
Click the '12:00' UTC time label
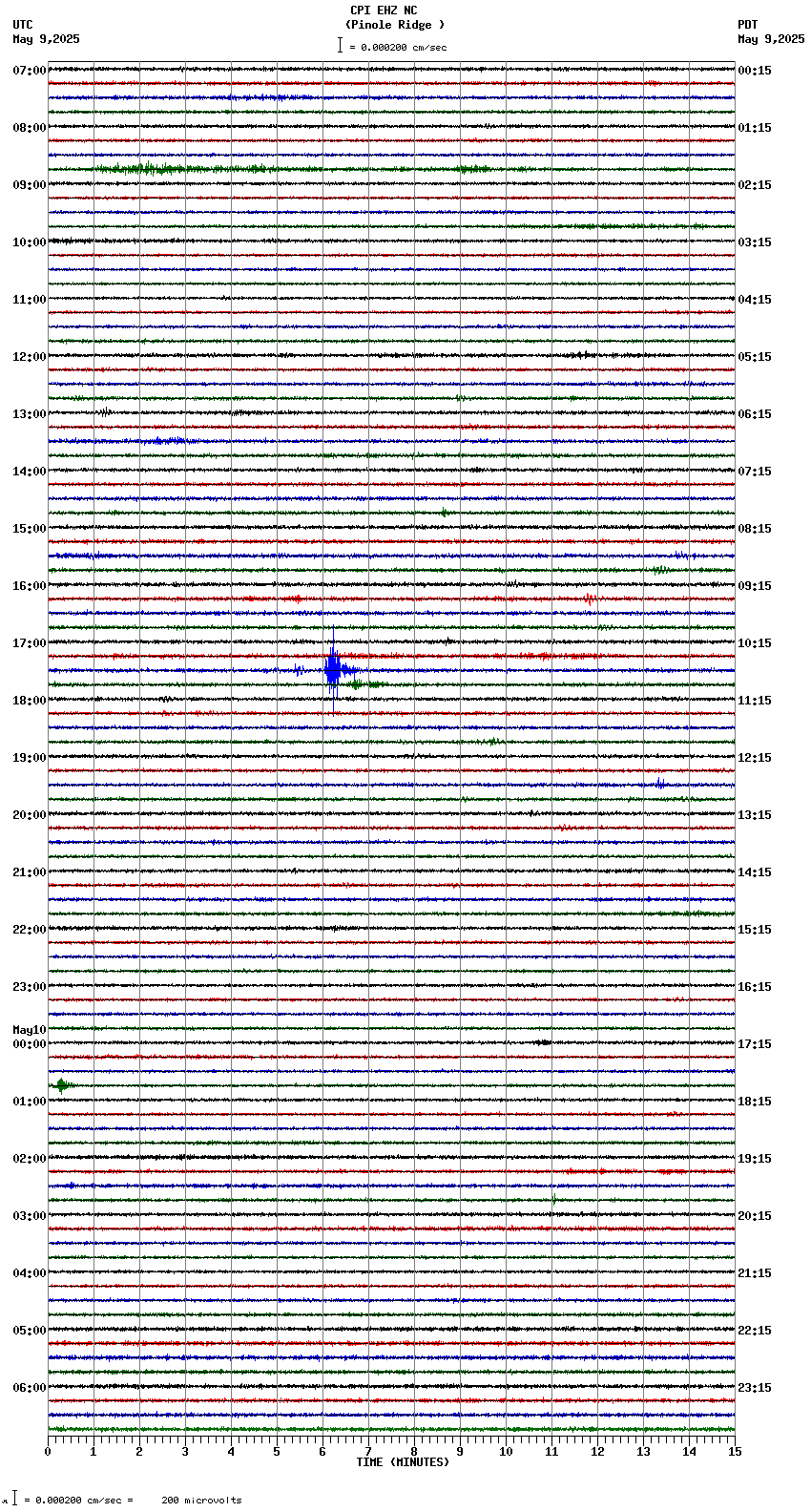tap(30, 357)
